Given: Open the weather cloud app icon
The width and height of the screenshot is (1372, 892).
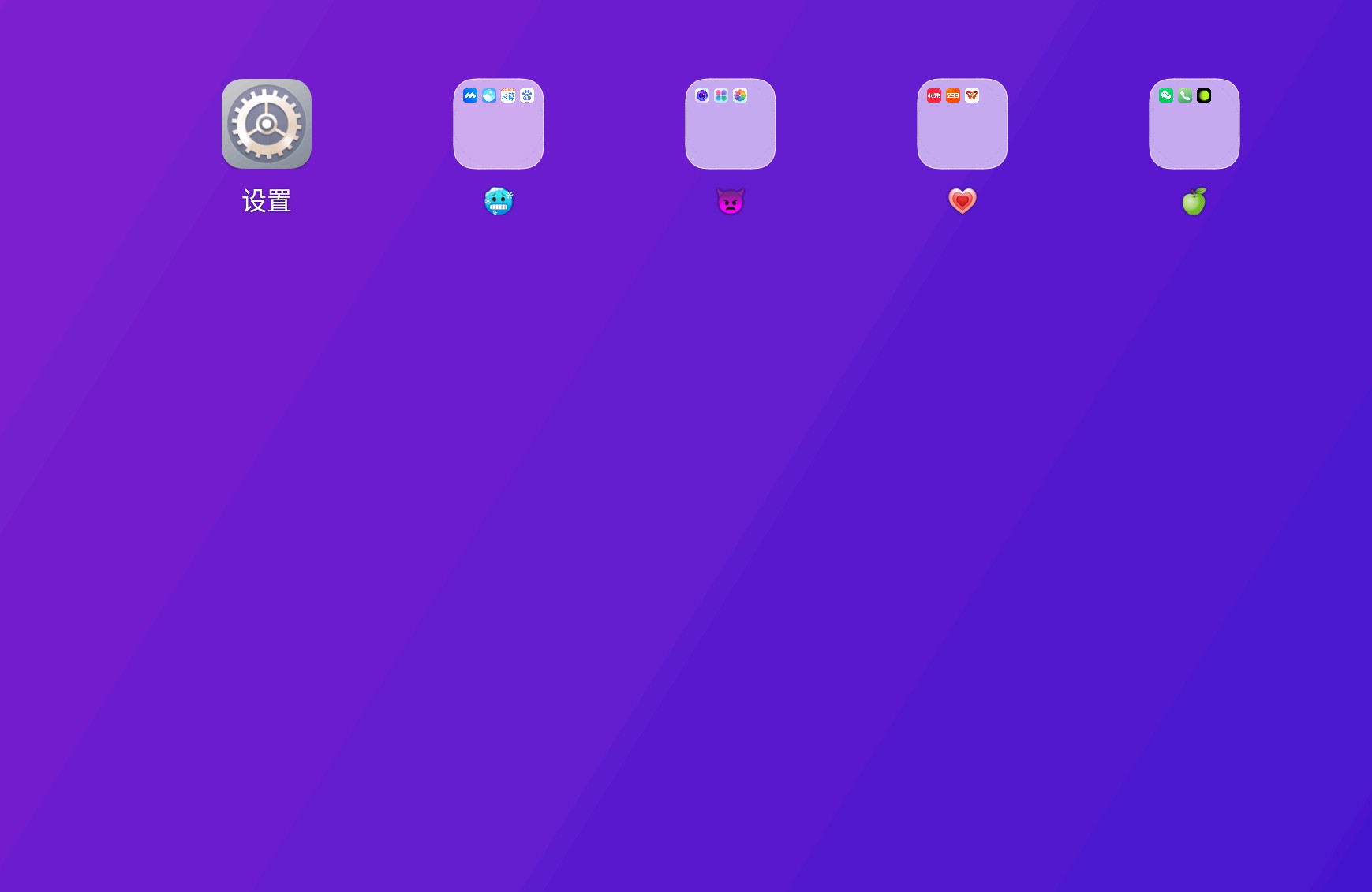Looking at the screenshot, I should click(489, 95).
